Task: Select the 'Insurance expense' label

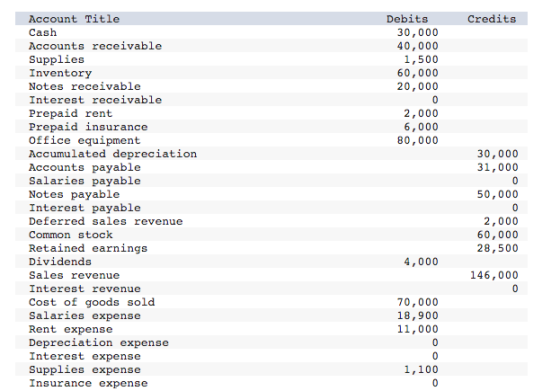Action: point(88,384)
